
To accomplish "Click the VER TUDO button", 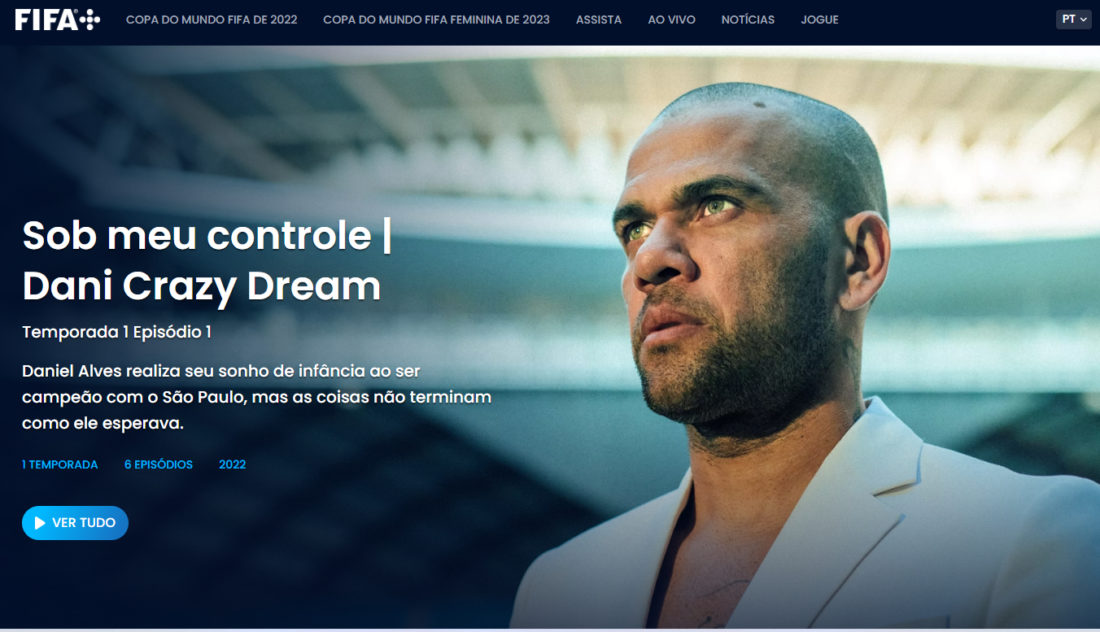I will [75, 523].
